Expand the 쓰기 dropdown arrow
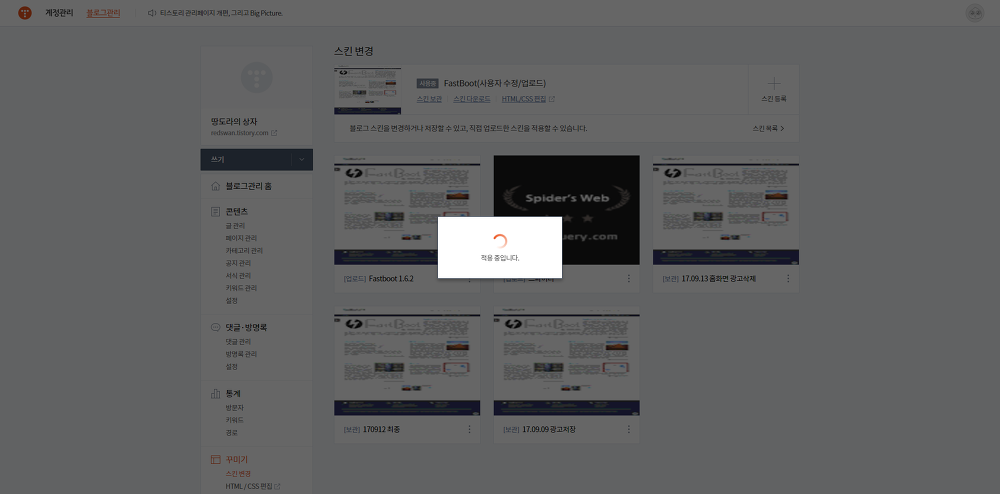 click(x=302, y=159)
